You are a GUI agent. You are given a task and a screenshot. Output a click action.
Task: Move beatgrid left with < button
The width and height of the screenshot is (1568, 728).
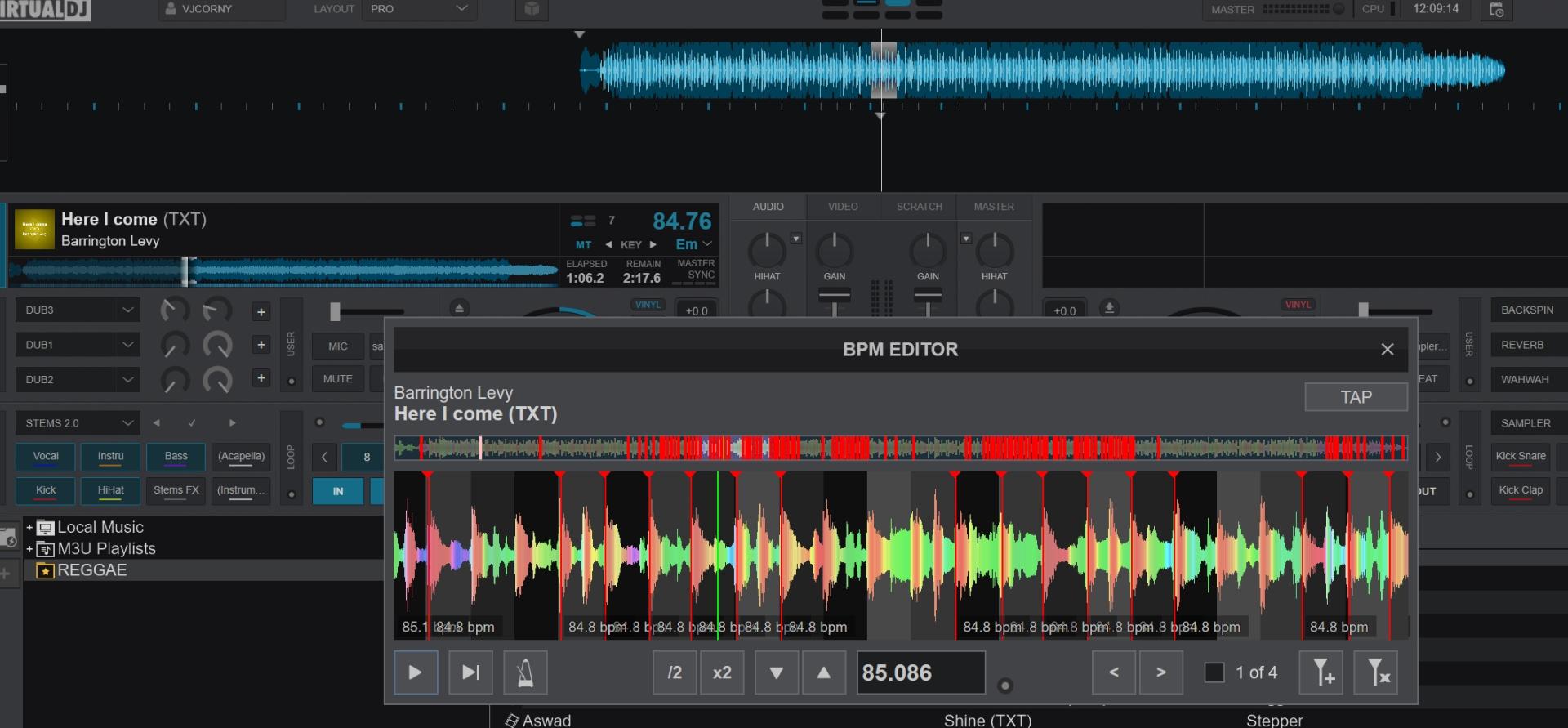pos(1114,672)
